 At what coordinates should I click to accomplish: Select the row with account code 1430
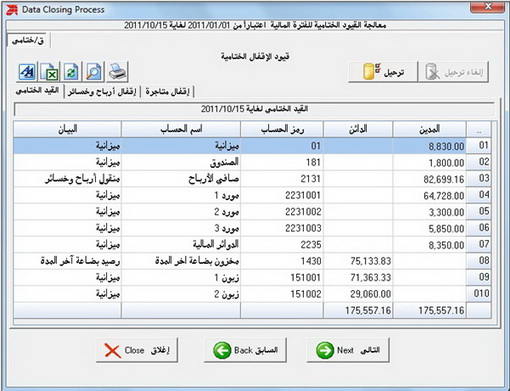(x=252, y=261)
